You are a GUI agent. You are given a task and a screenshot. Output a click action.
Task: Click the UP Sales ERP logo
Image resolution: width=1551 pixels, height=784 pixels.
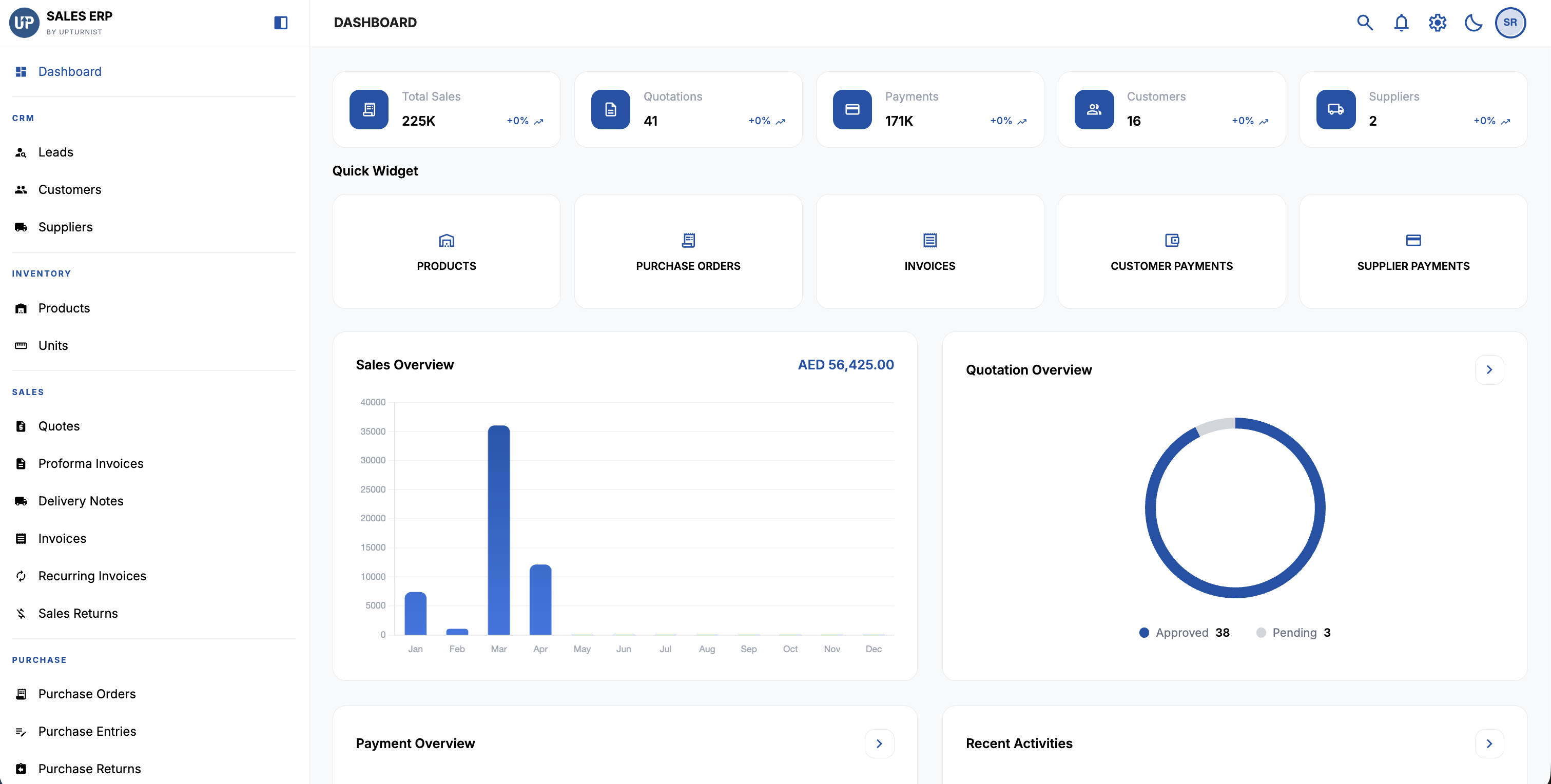[x=24, y=23]
